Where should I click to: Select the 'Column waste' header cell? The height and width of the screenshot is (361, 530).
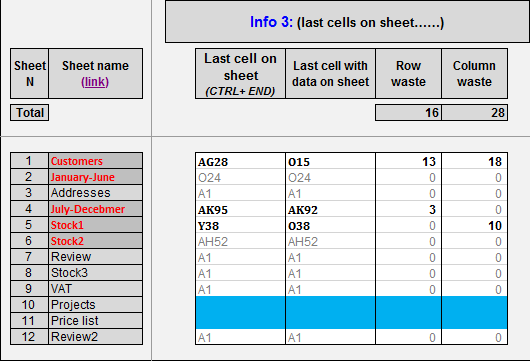click(474, 73)
